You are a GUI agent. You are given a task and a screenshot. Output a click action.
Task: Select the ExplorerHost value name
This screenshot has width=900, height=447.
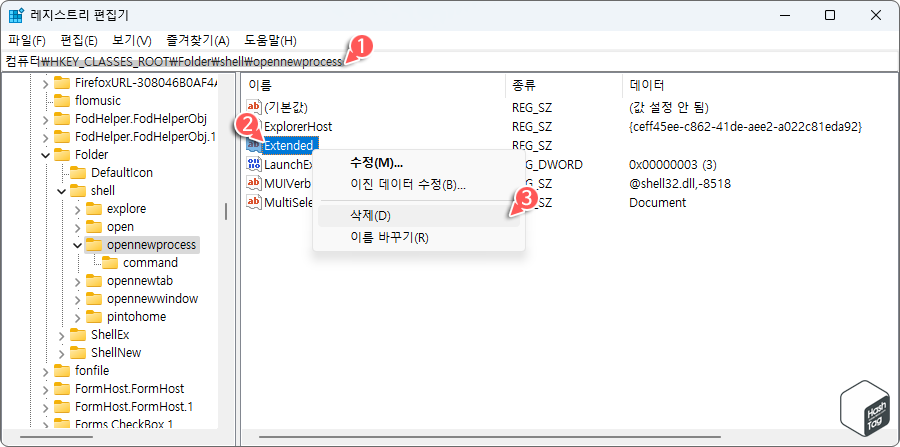pos(298,126)
